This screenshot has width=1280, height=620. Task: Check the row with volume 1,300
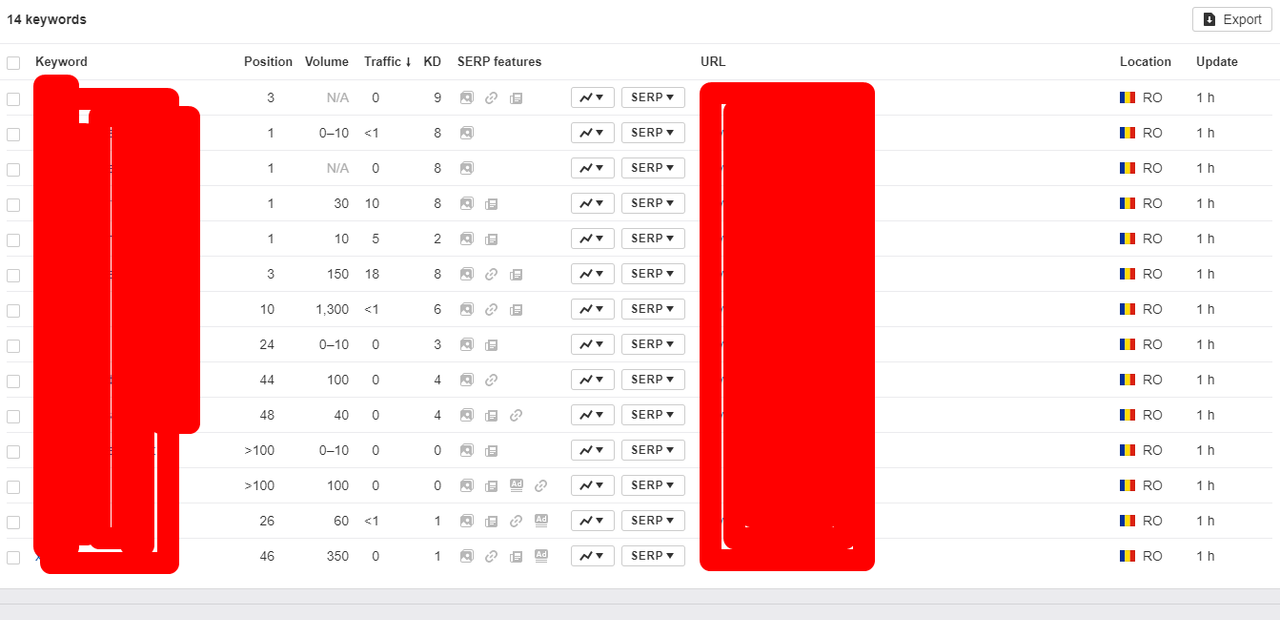click(x=13, y=311)
